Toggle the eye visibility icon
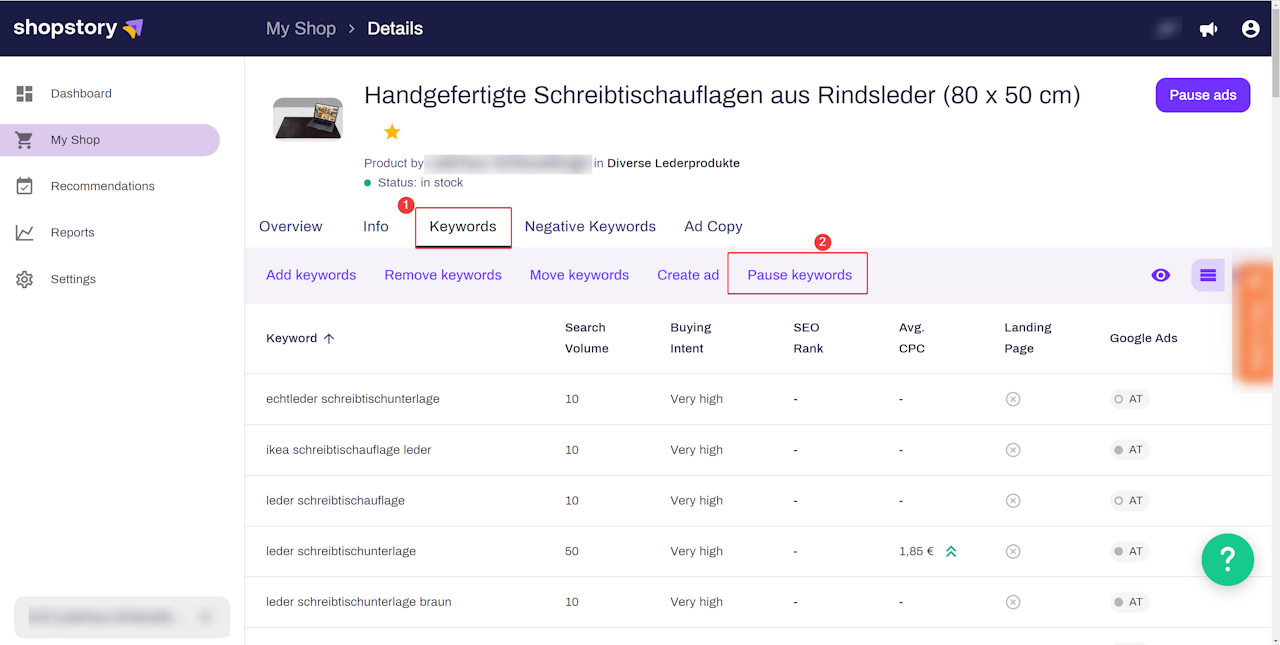Screen dimensions: 1280x645 [1160, 275]
